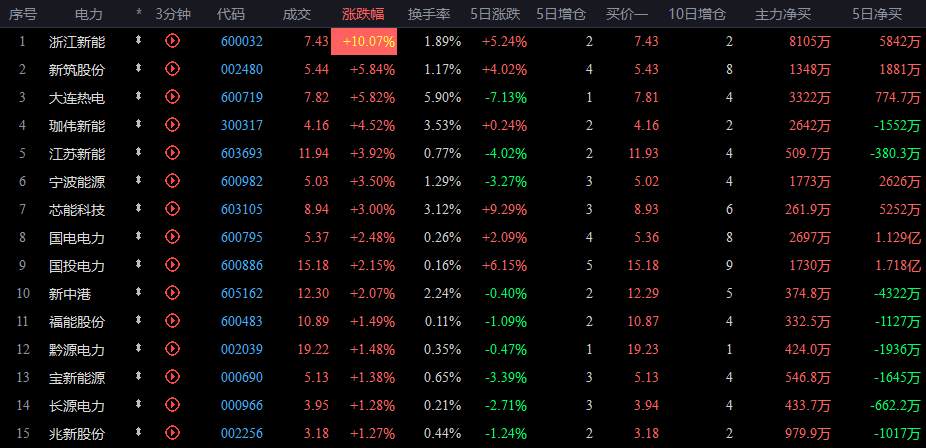926x448 pixels.
Task: Click the -4322万 five-day net buy value
Action: pyautogui.click(x=896, y=293)
